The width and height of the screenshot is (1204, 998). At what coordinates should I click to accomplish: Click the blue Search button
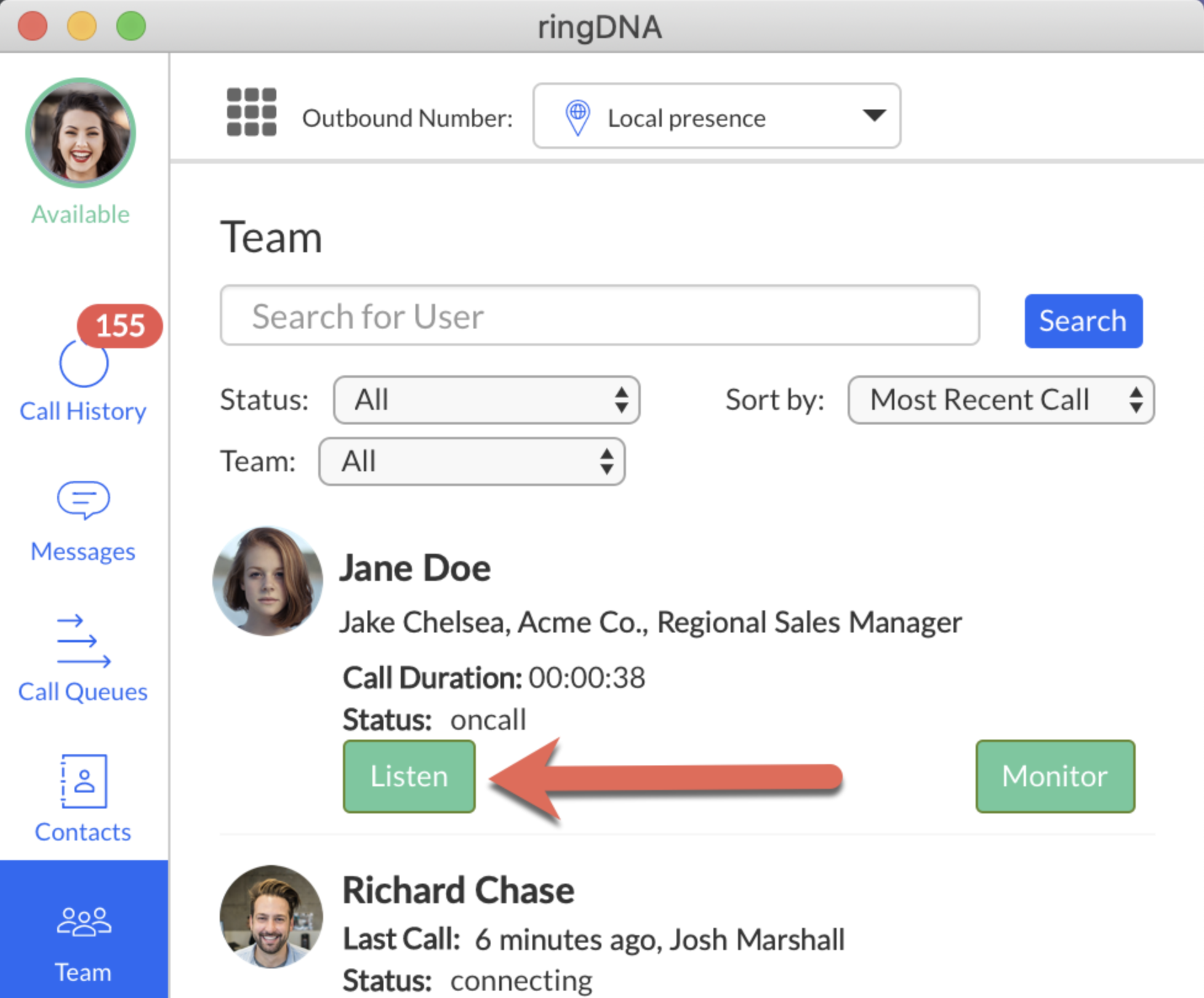coord(1083,321)
